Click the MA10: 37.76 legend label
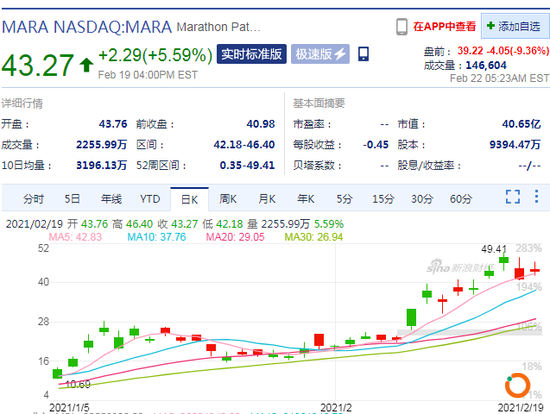The width and height of the screenshot is (550, 414). [x=156, y=237]
